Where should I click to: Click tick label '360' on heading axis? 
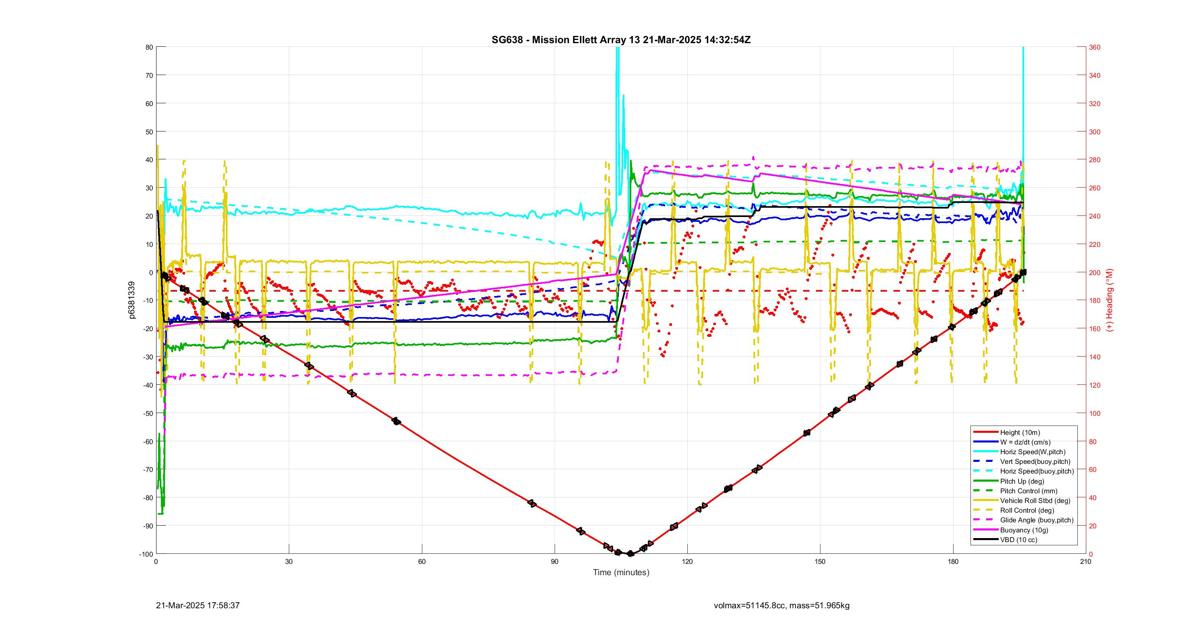click(1096, 47)
